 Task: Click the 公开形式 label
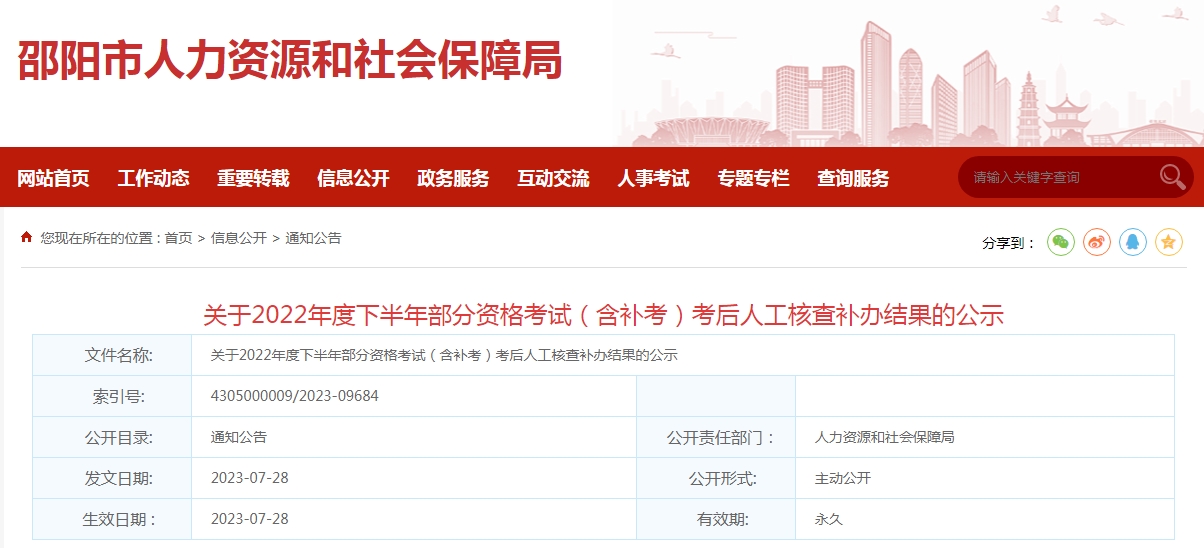click(x=722, y=478)
